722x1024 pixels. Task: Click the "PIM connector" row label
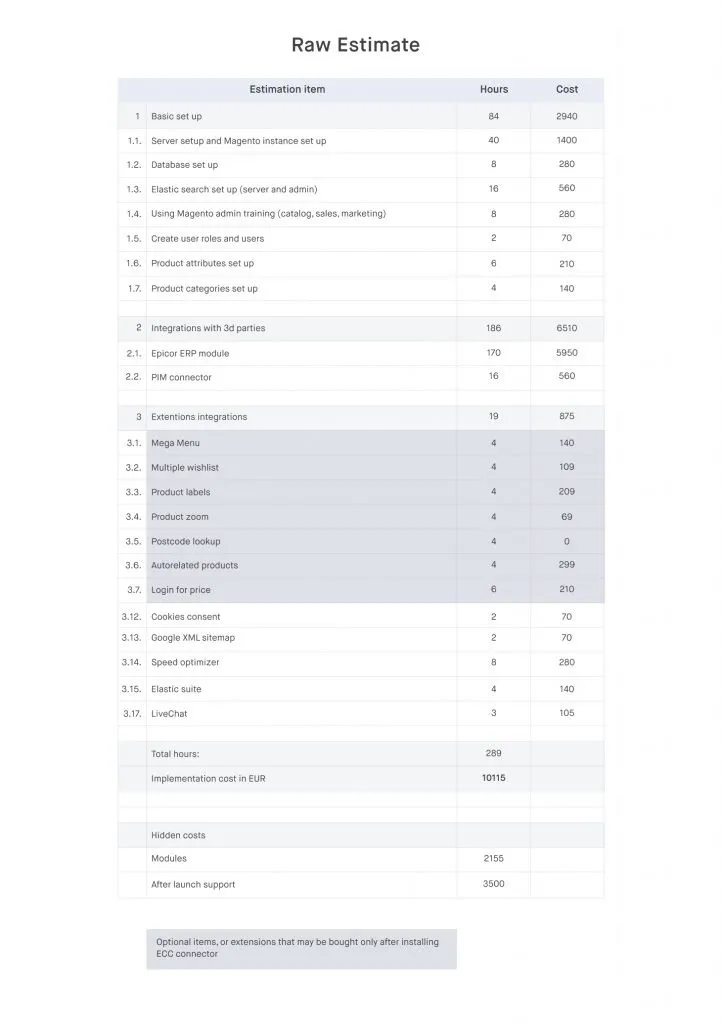pyautogui.click(x=181, y=377)
